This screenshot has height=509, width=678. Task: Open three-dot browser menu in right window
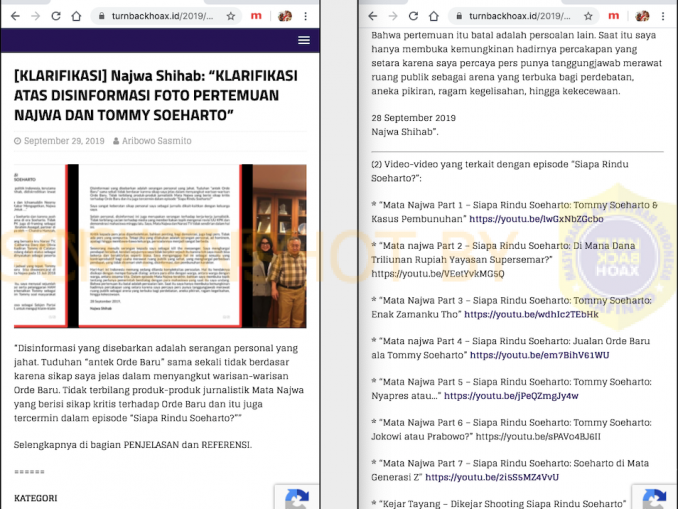tap(663, 16)
